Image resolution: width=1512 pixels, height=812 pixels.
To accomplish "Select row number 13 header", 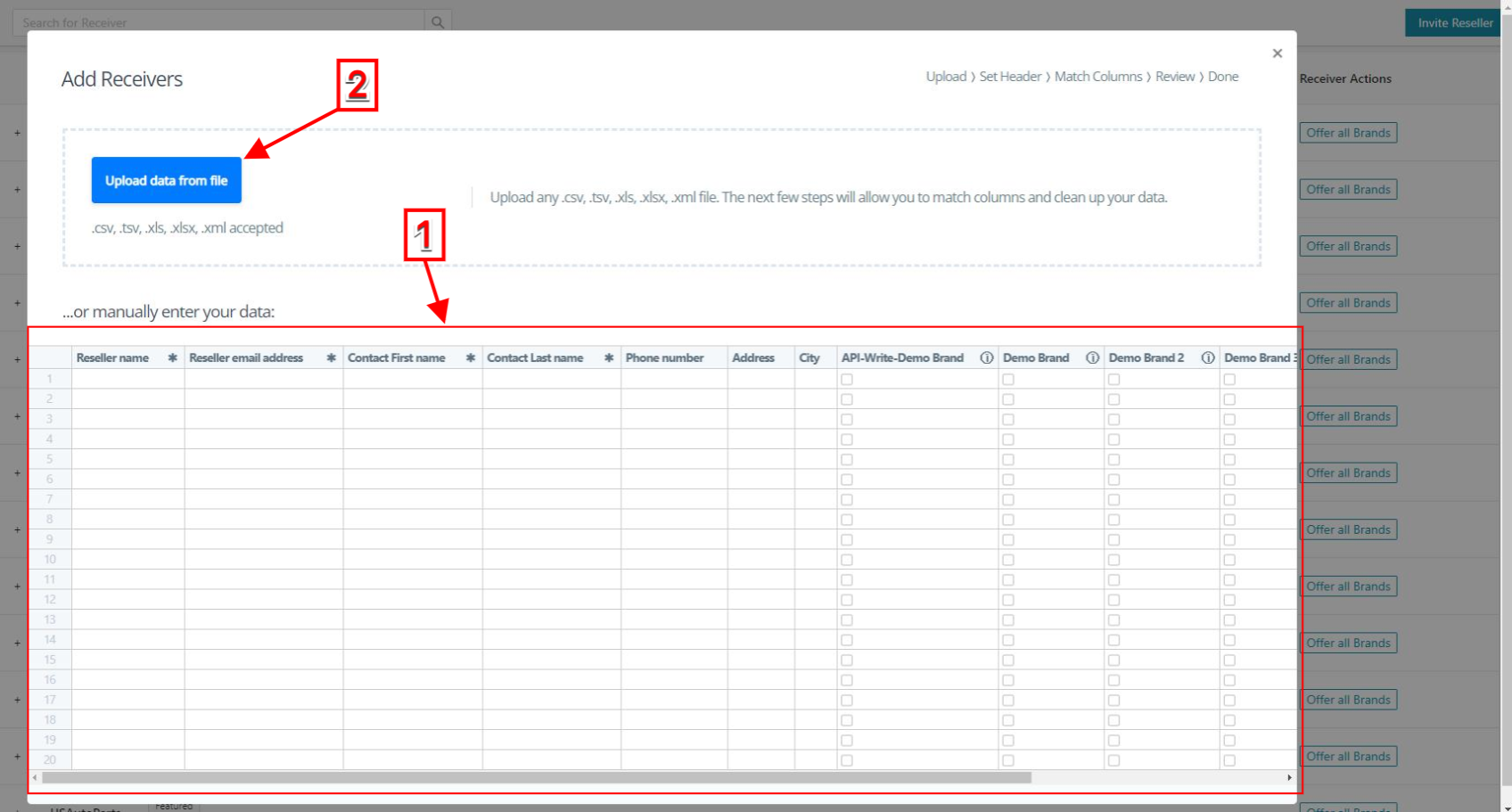I will pyautogui.click(x=50, y=619).
